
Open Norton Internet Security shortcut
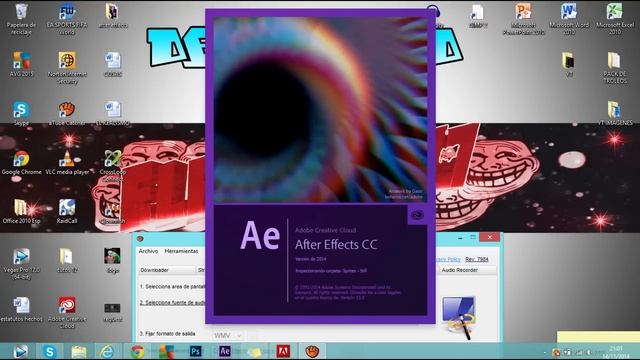pos(67,68)
